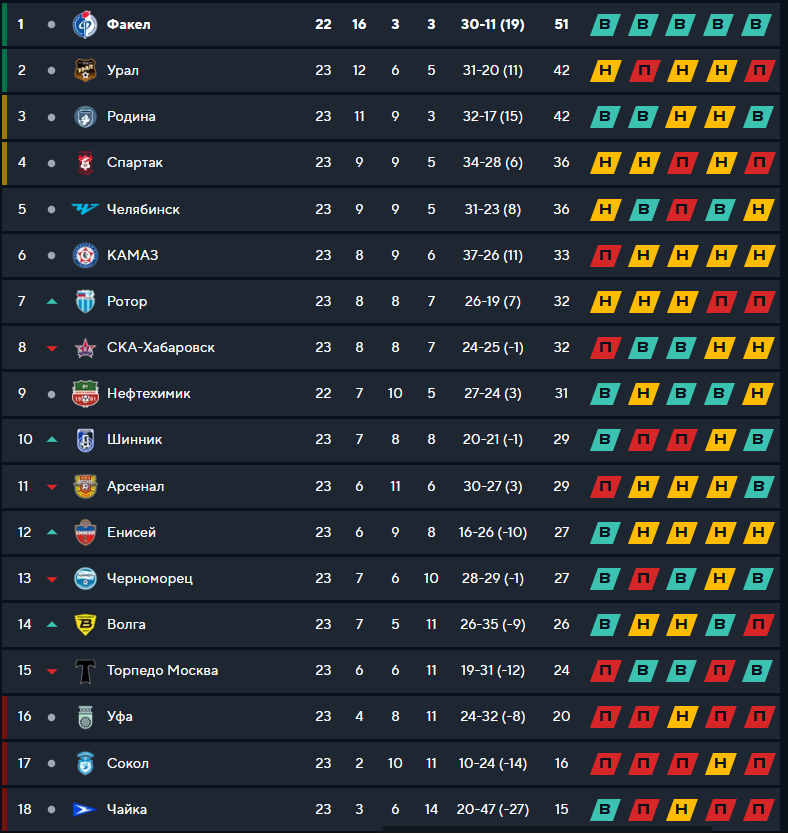Open the Родина team name link
The height and width of the screenshot is (834, 788).
tap(131, 116)
